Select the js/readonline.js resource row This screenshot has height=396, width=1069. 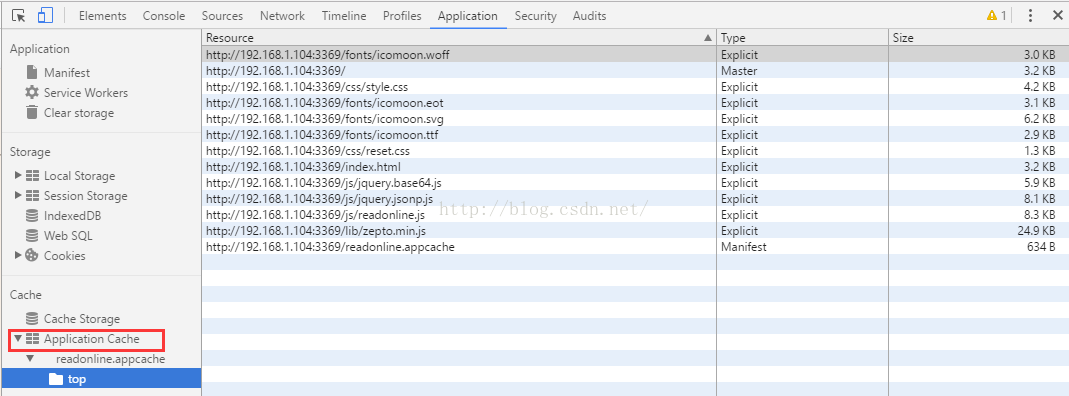[x=635, y=215]
